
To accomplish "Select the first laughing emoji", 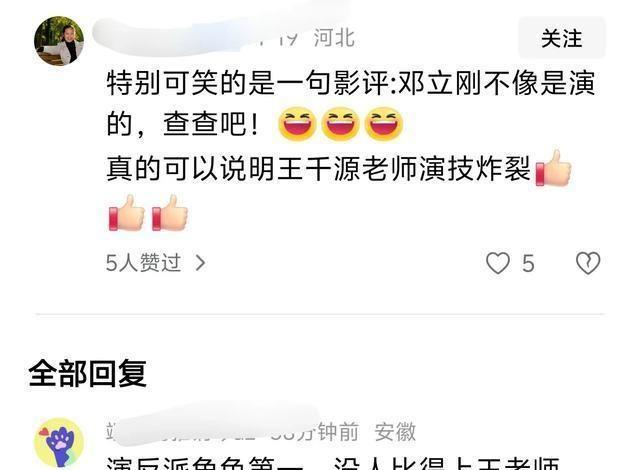I will 297,124.
